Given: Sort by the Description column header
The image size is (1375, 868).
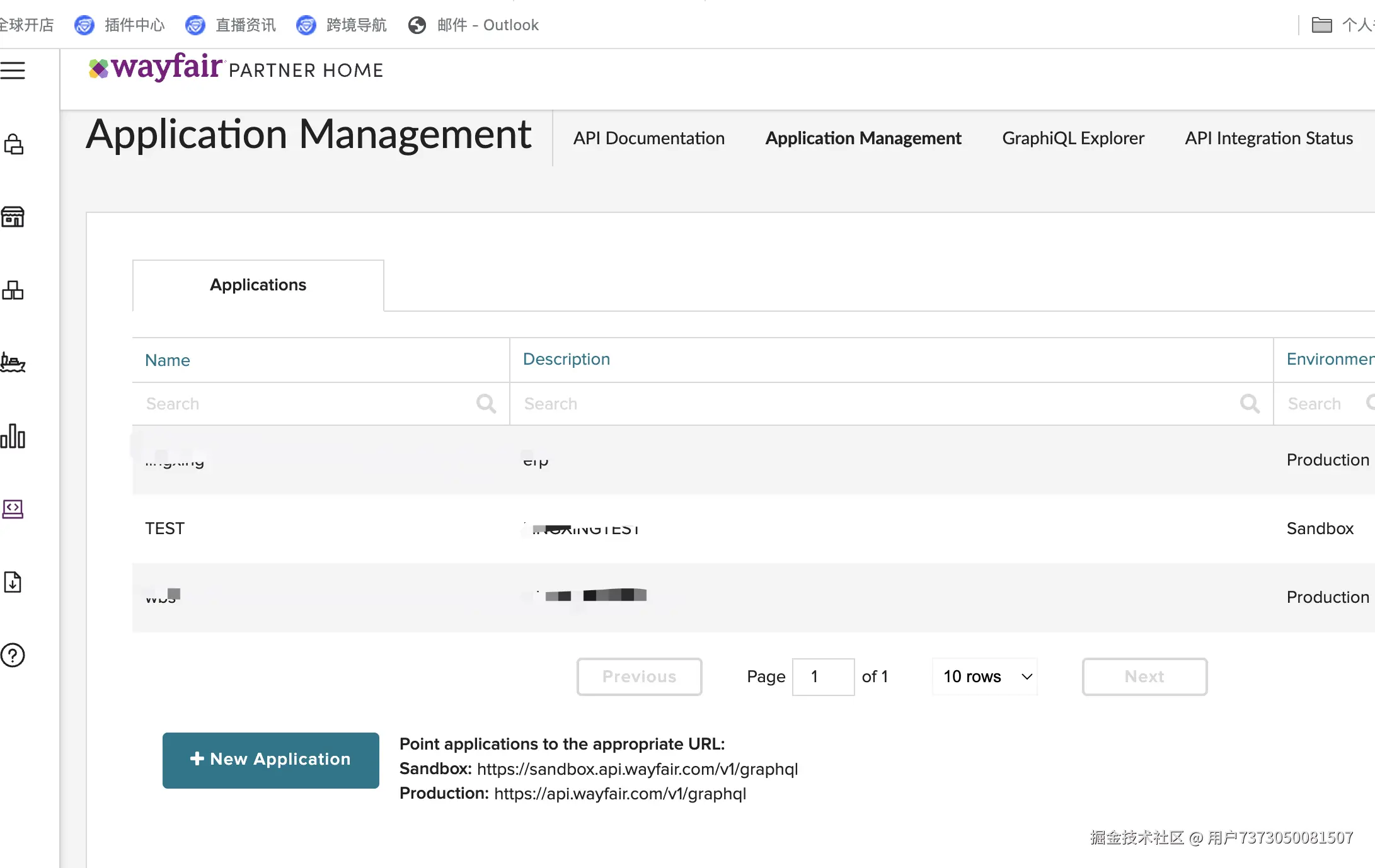Looking at the screenshot, I should pos(567,359).
